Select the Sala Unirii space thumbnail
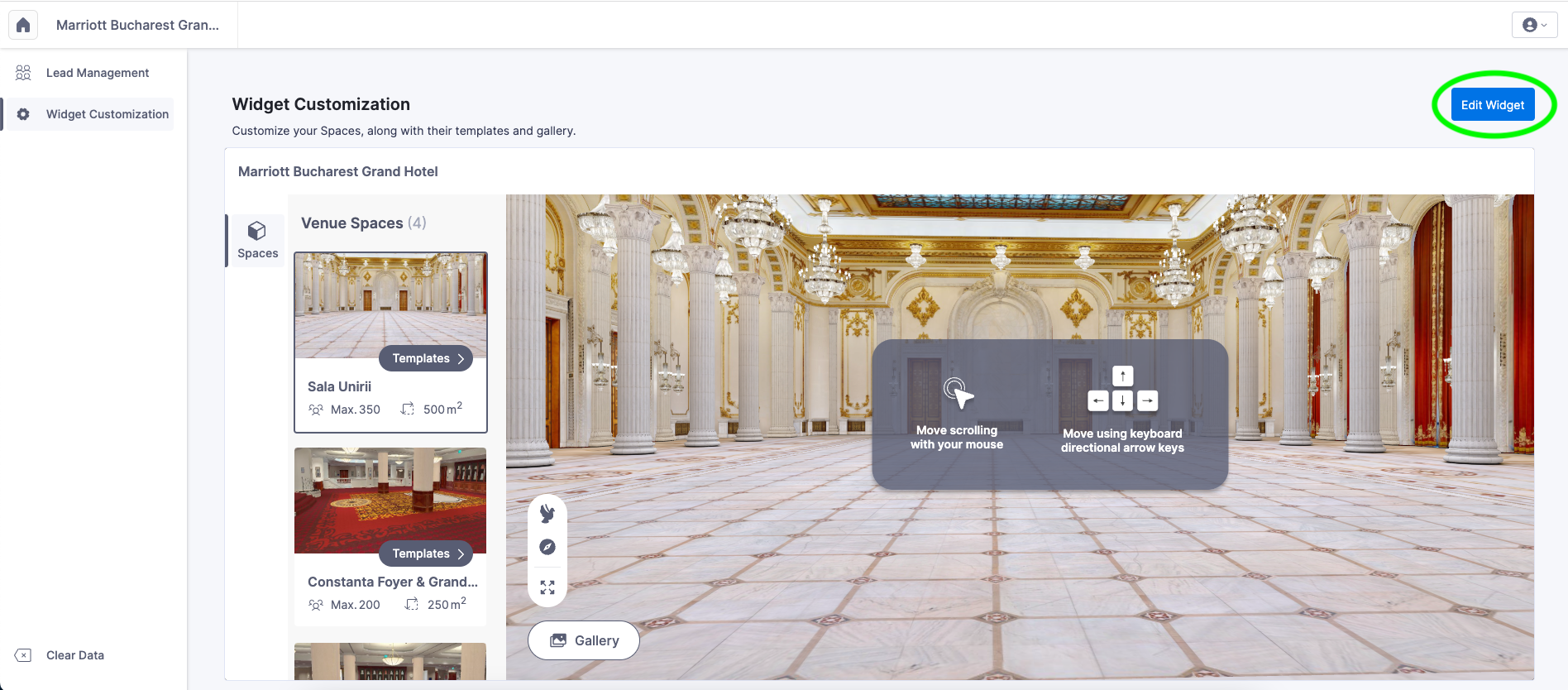The height and width of the screenshot is (690, 1568). click(390, 305)
